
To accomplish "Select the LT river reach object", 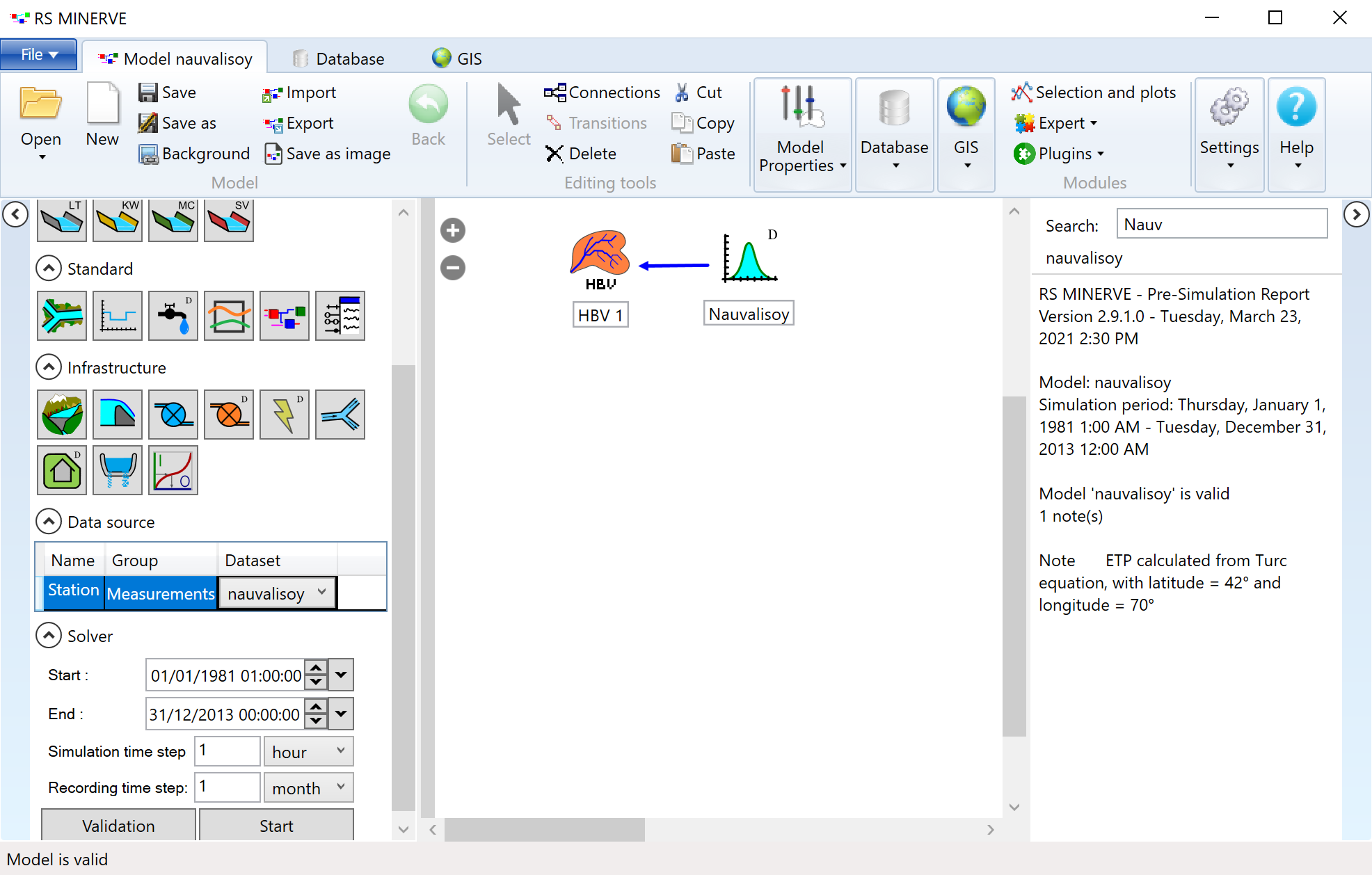I will coord(62,220).
